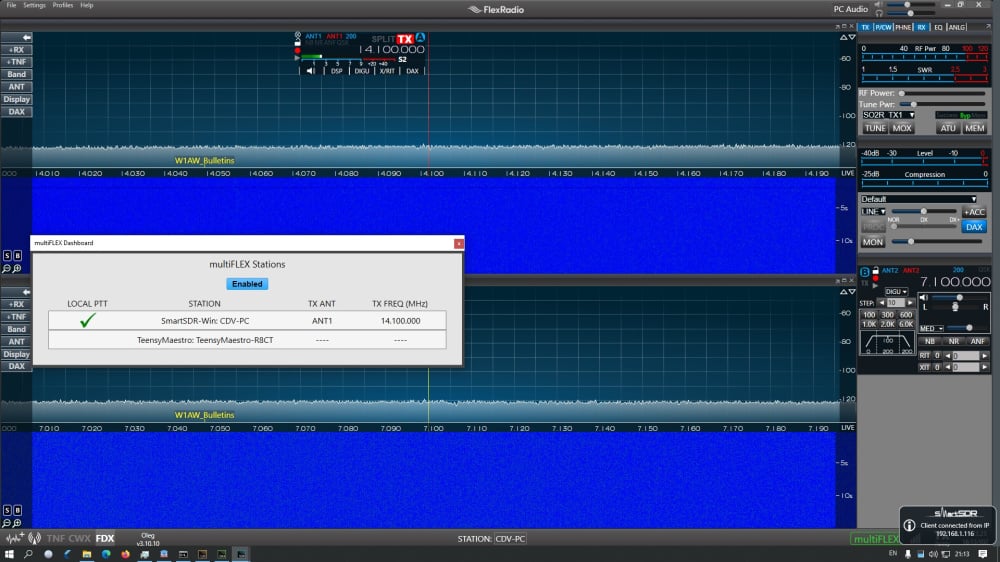
Task: Mute slice B audio speaker icon
Action: pyautogui.click(x=924, y=298)
